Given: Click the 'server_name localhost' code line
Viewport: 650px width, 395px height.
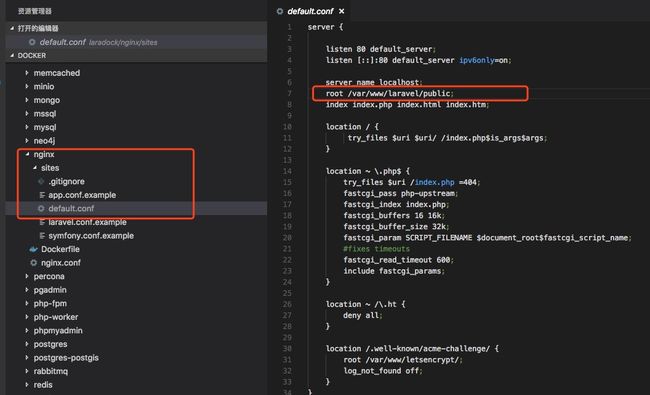Looking at the screenshot, I should pyautogui.click(x=374, y=82).
